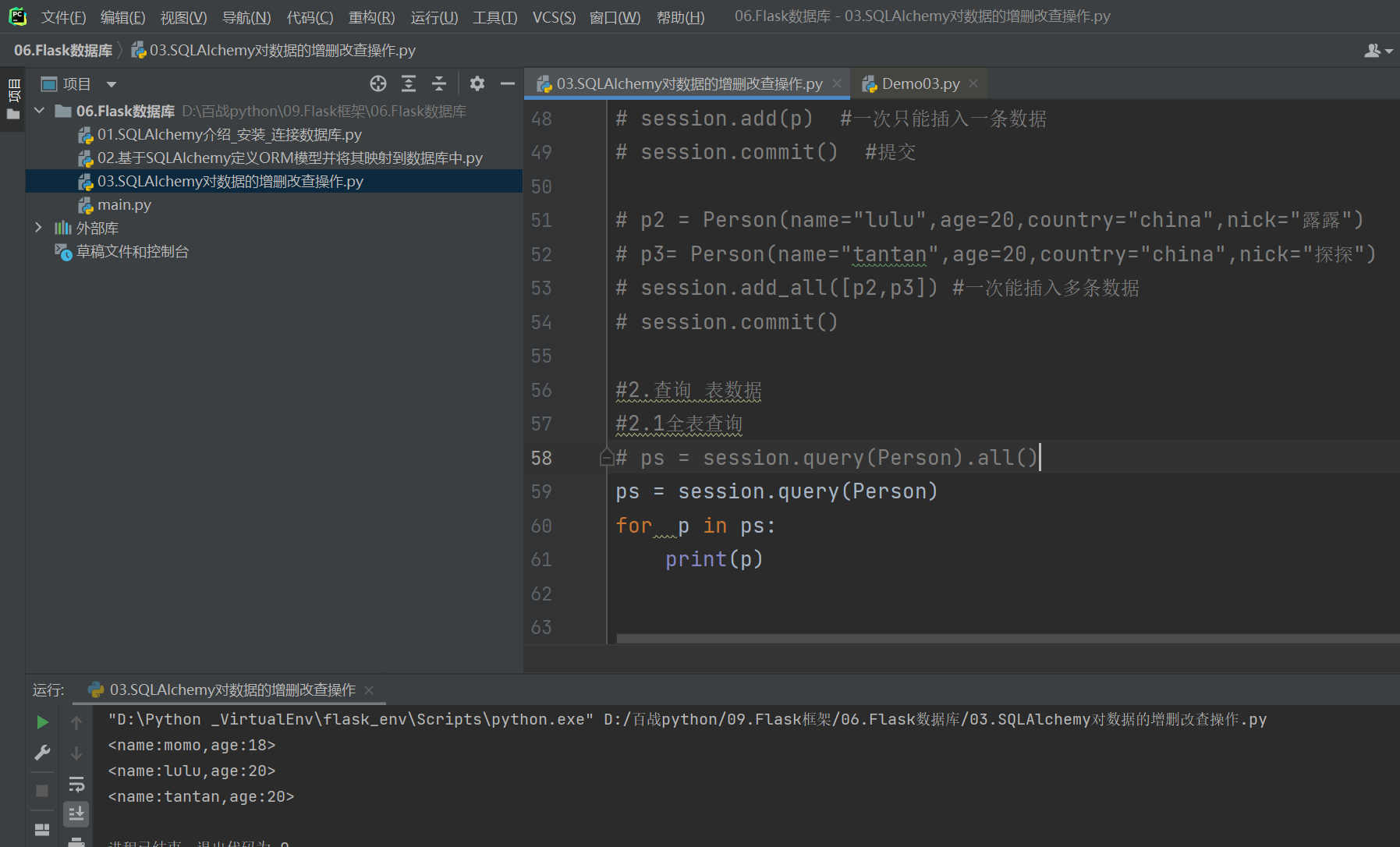1400x847 pixels.
Task: Open the 运行(U) menu
Action: [434, 17]
